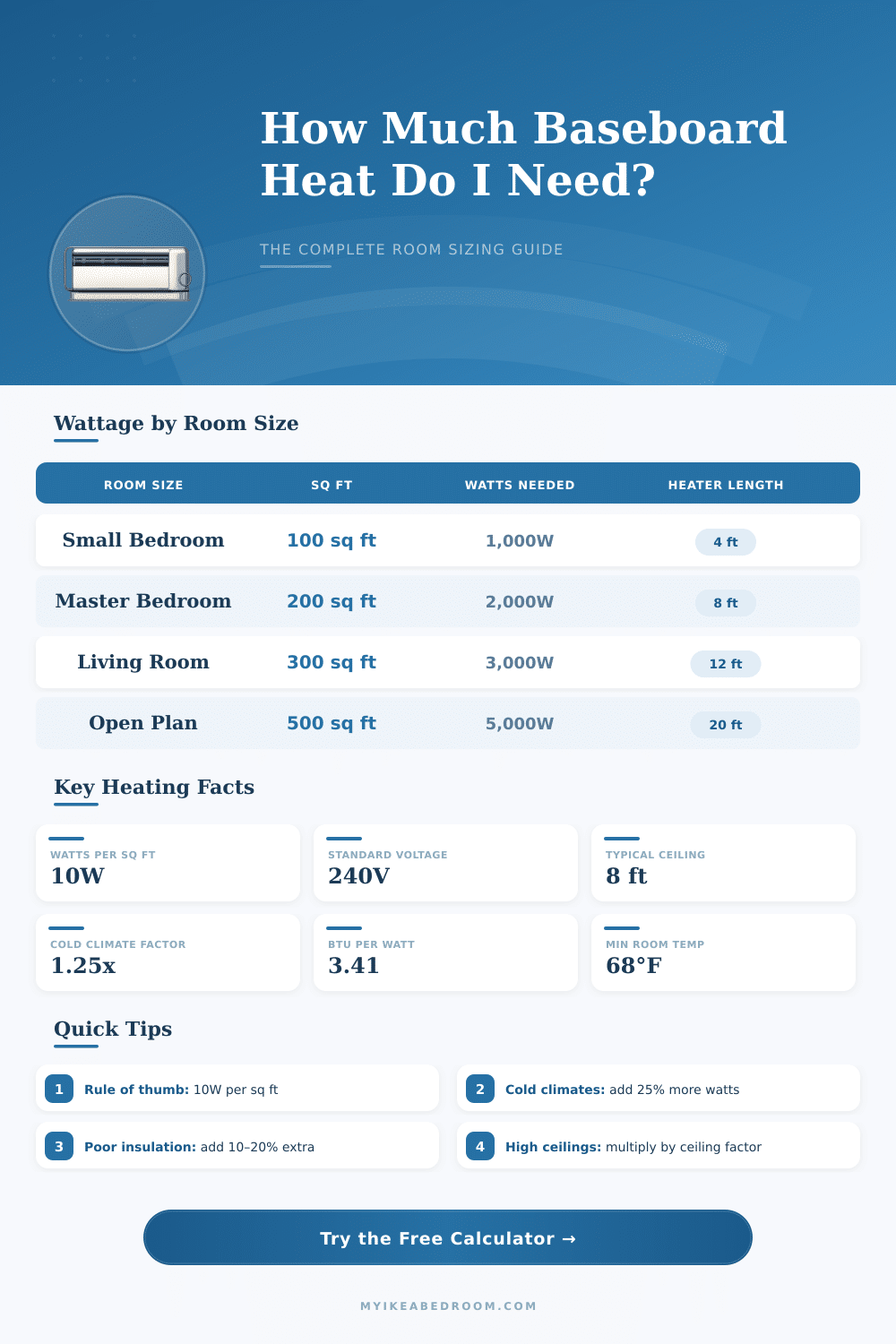This screenshot has width=896, height=1344.
Task: Click the 500 sq ft Open Plan value
Action: pyautogui.click(x=332, y=723)
